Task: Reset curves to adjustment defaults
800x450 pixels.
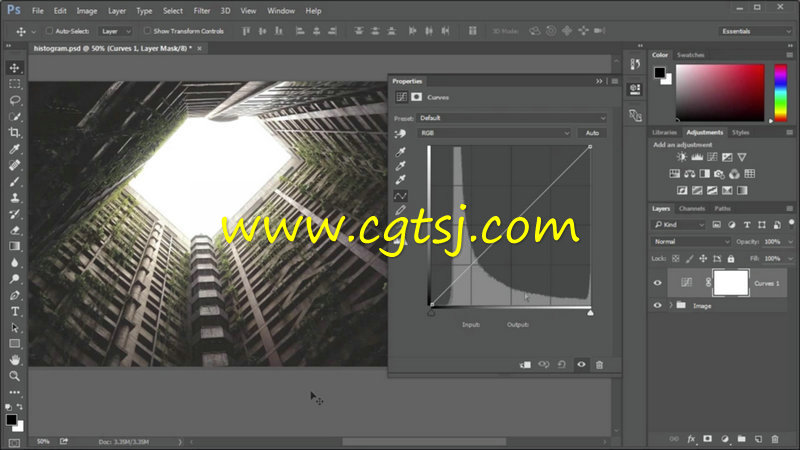Action: click(562, 365)
